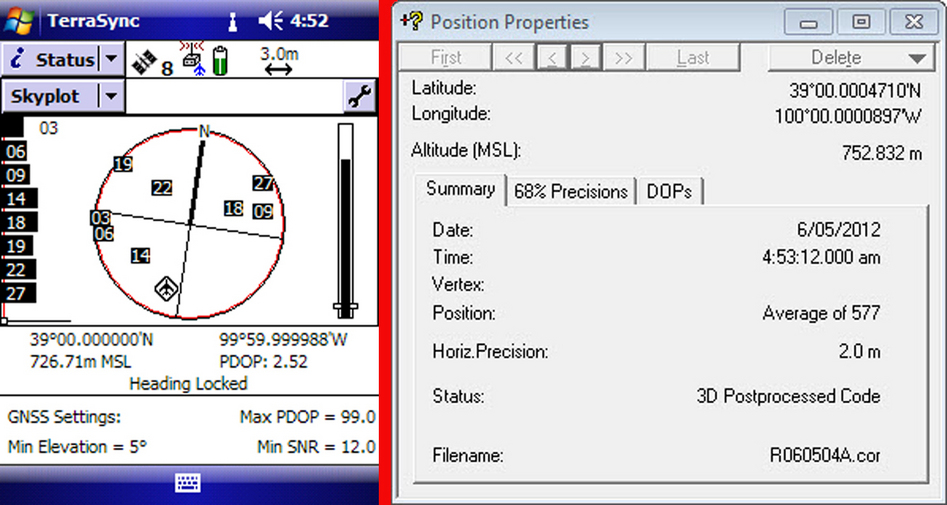This screenshot has width=947, height=505.
Task: Maximize the Position Properties window
Action: (861, 22)
